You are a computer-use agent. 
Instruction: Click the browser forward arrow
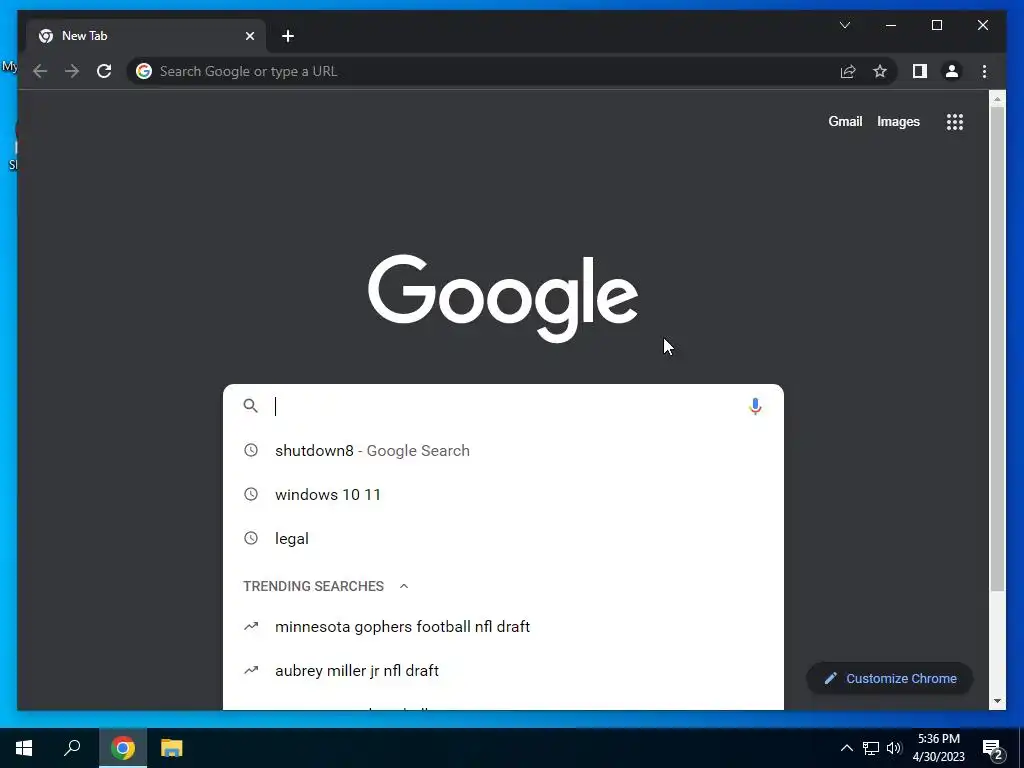72,71
